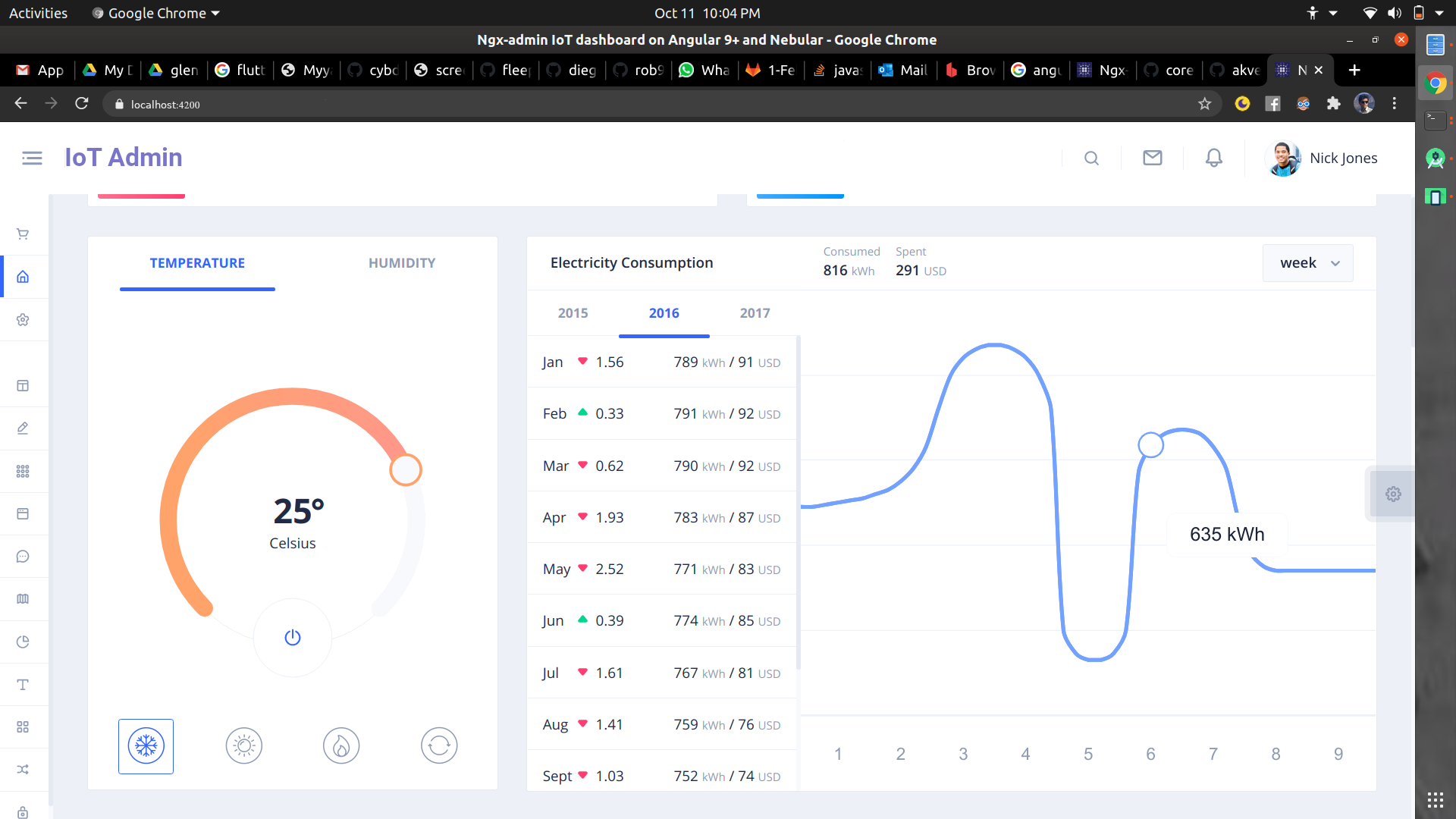Open the notifications bell icon
The image size is (1456, 819).
(1213, 158)
